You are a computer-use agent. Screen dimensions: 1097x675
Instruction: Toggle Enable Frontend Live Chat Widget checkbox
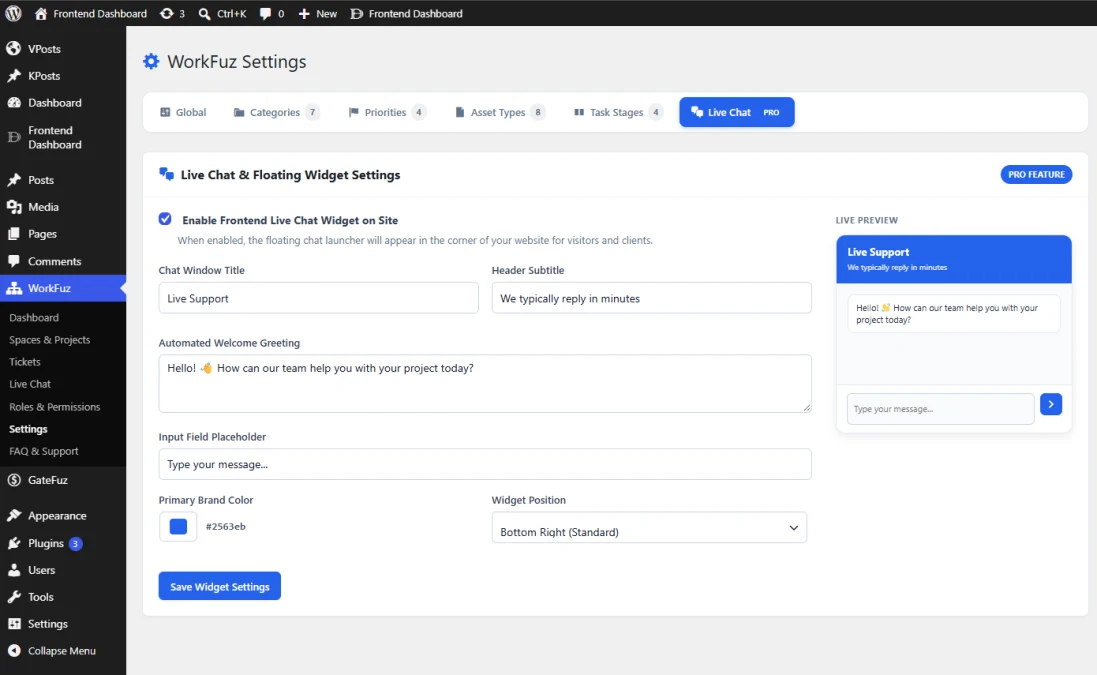(165, 219)
